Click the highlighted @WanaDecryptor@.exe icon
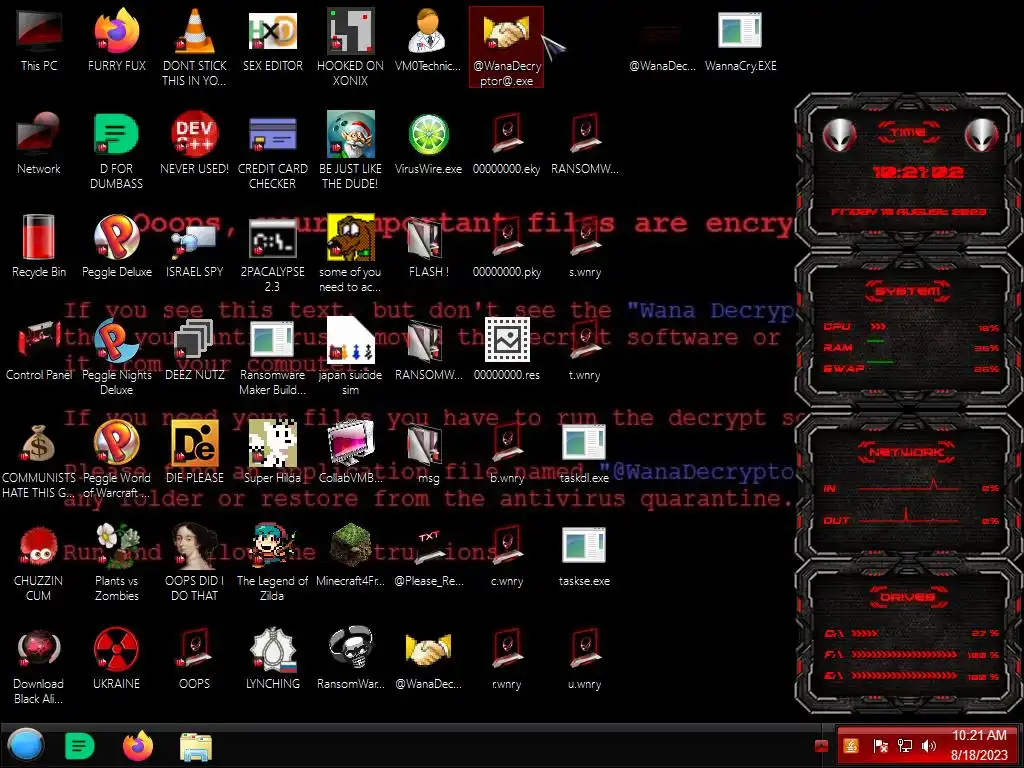 pos(506,47)
